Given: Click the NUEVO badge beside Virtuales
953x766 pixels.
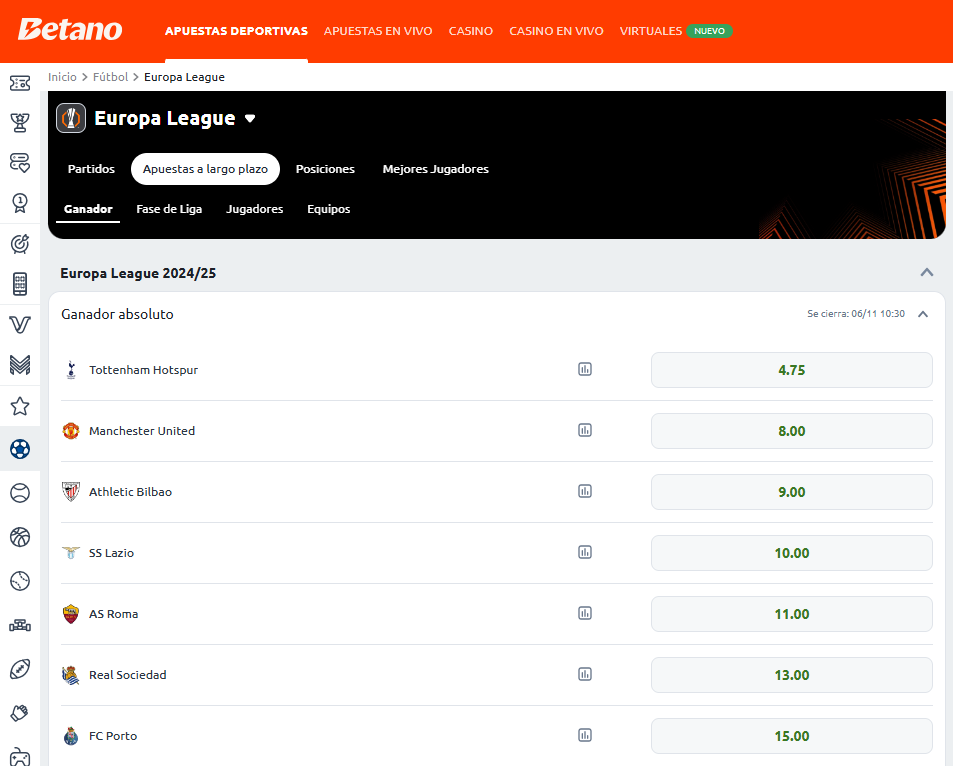Looking at the screenshot, I should pos(709,31).
